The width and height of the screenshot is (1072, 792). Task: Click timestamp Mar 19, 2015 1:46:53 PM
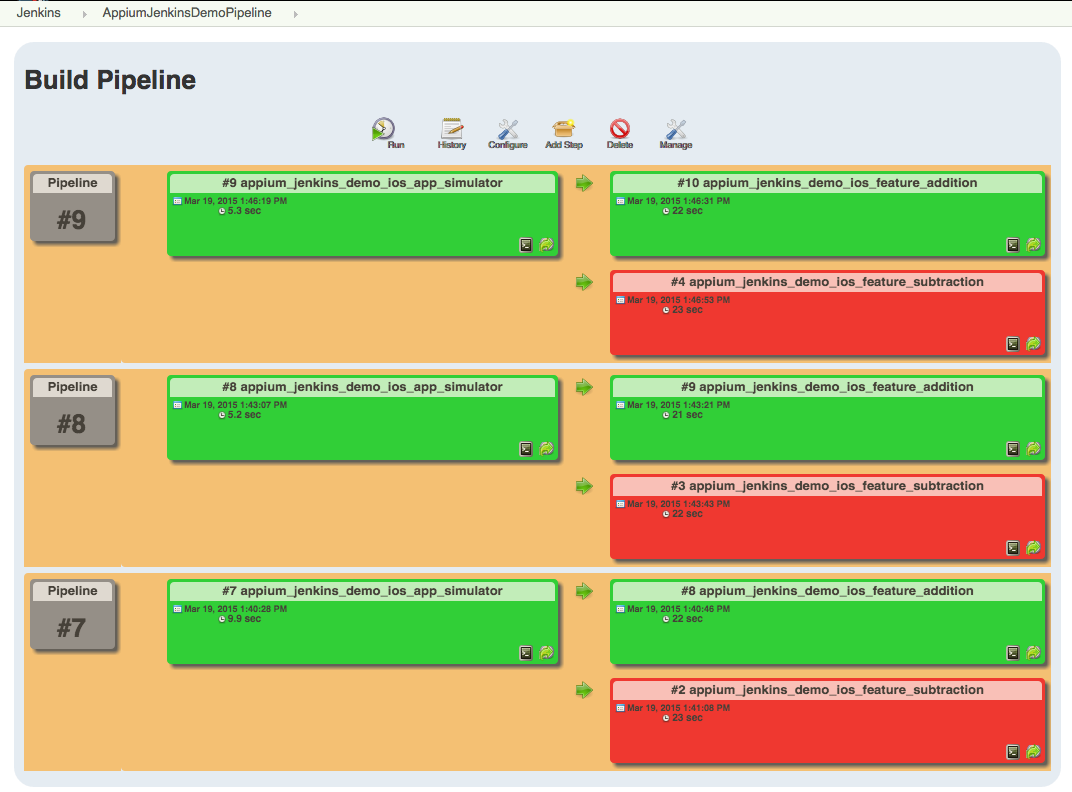pos(678,300)
